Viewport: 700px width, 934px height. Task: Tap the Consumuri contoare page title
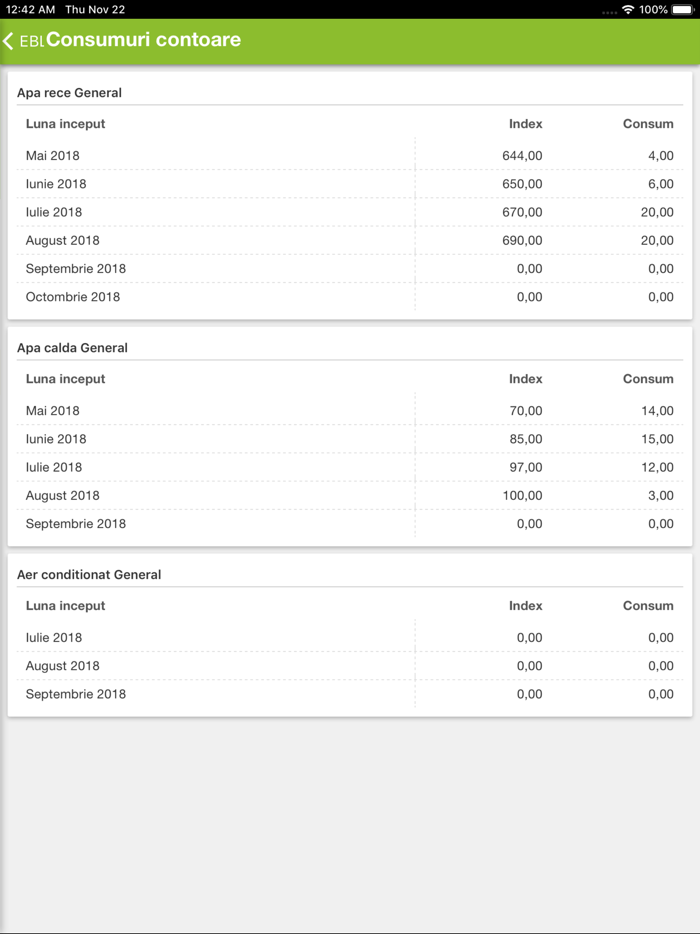(x=143, y=41)
